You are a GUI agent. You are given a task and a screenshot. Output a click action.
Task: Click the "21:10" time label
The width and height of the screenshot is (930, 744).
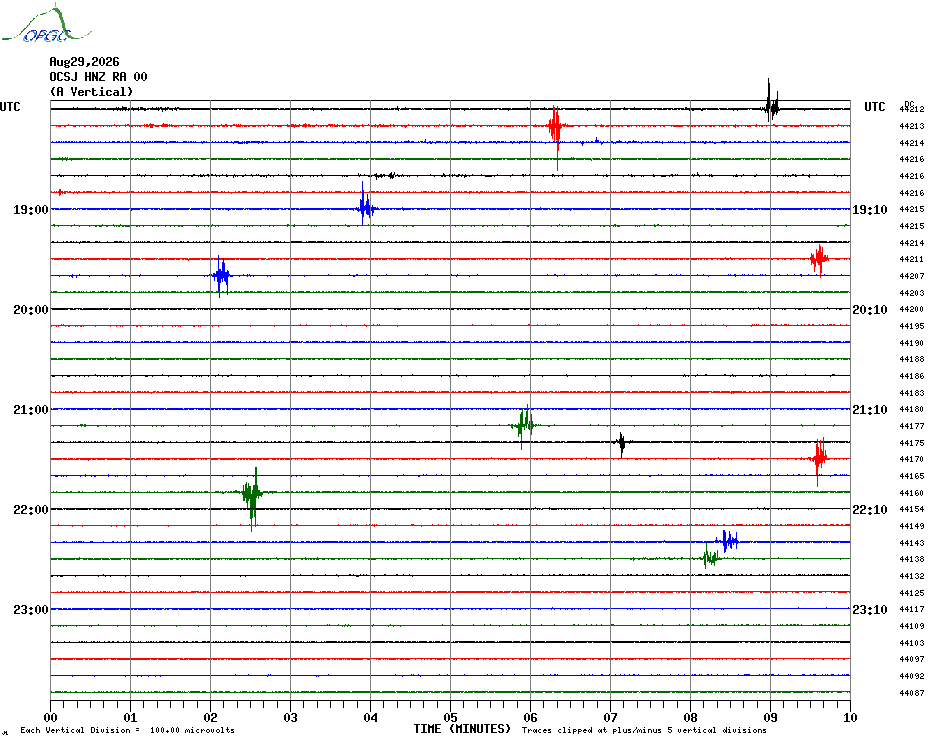(870, 409)
